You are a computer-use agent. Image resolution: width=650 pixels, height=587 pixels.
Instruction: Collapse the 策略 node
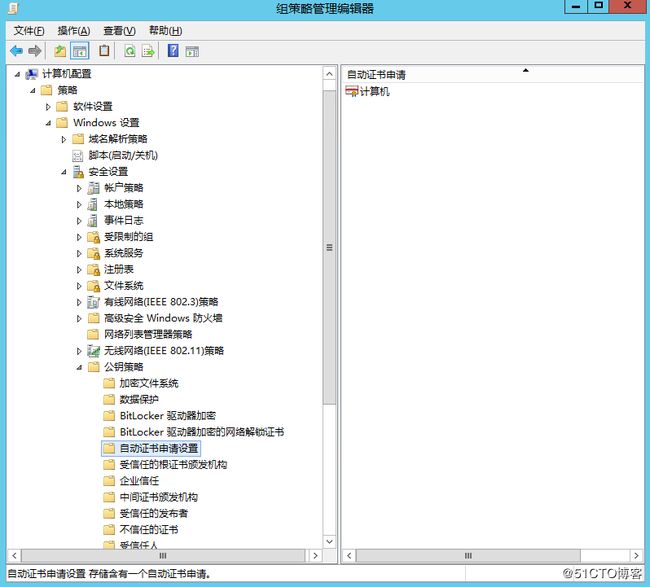pos(33,91)
